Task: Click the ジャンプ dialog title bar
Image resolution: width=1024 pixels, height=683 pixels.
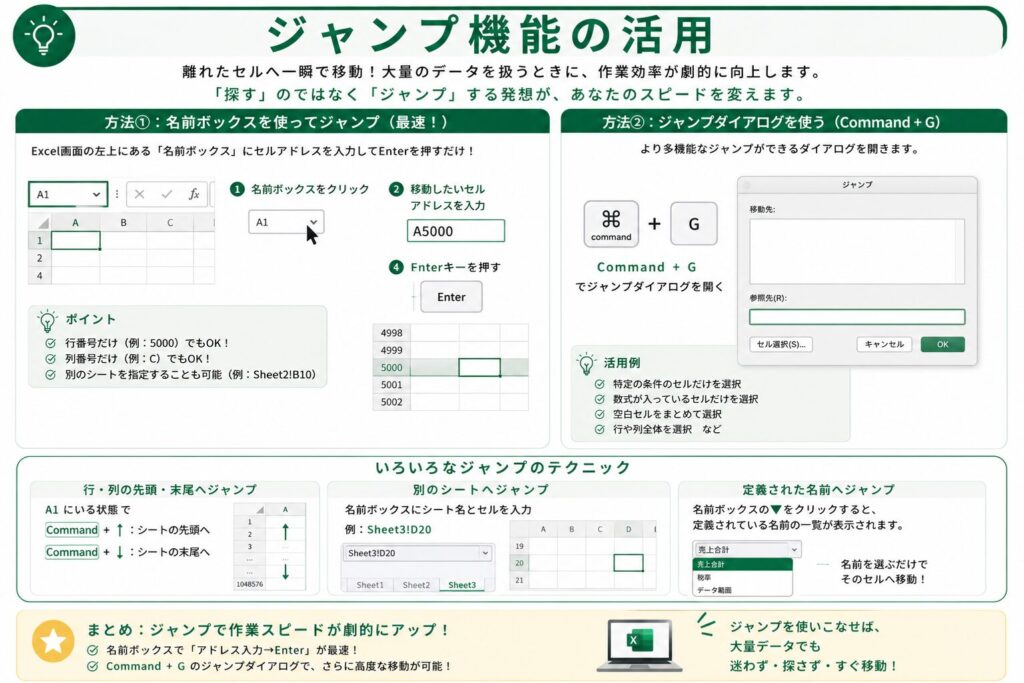Action: tap(857, 185)
